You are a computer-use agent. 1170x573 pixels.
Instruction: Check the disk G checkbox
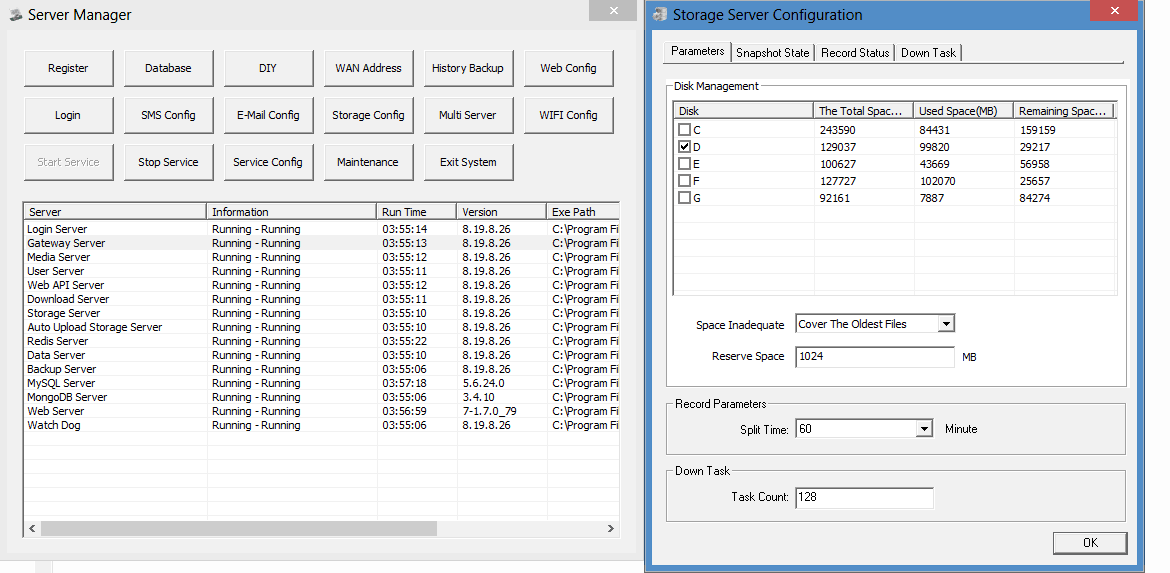coord(684,198)
